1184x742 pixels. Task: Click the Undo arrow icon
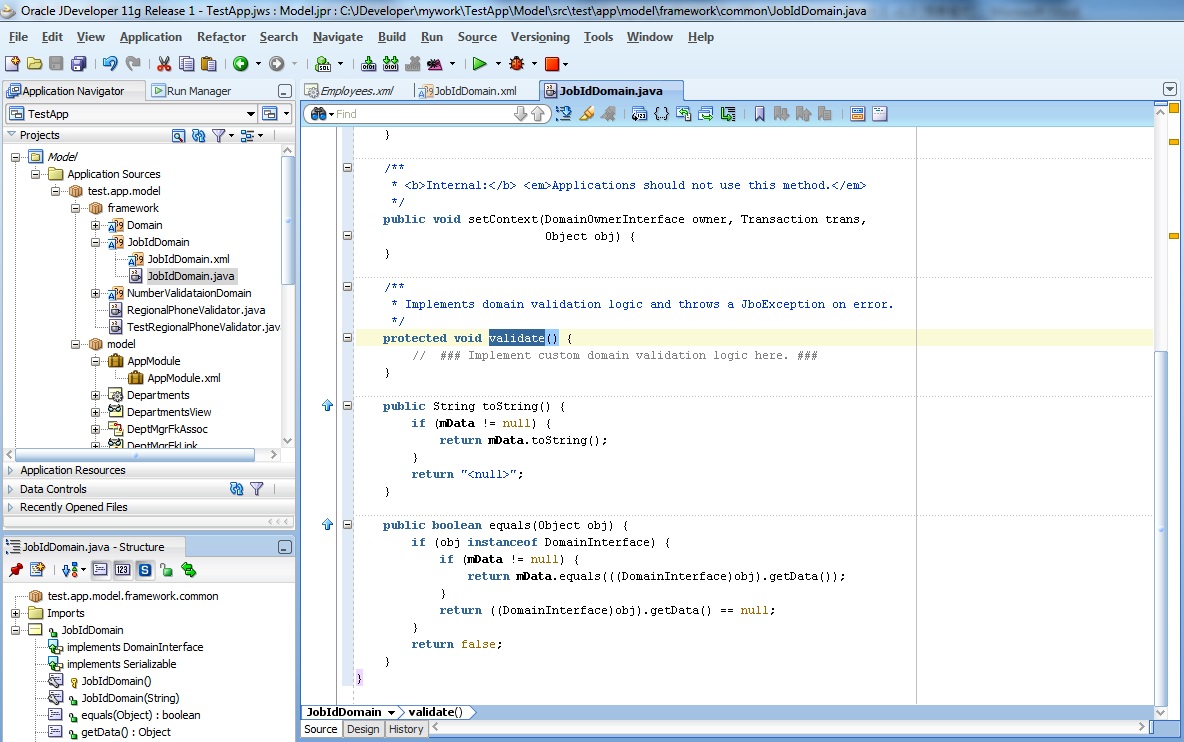(x=110, y=64)
